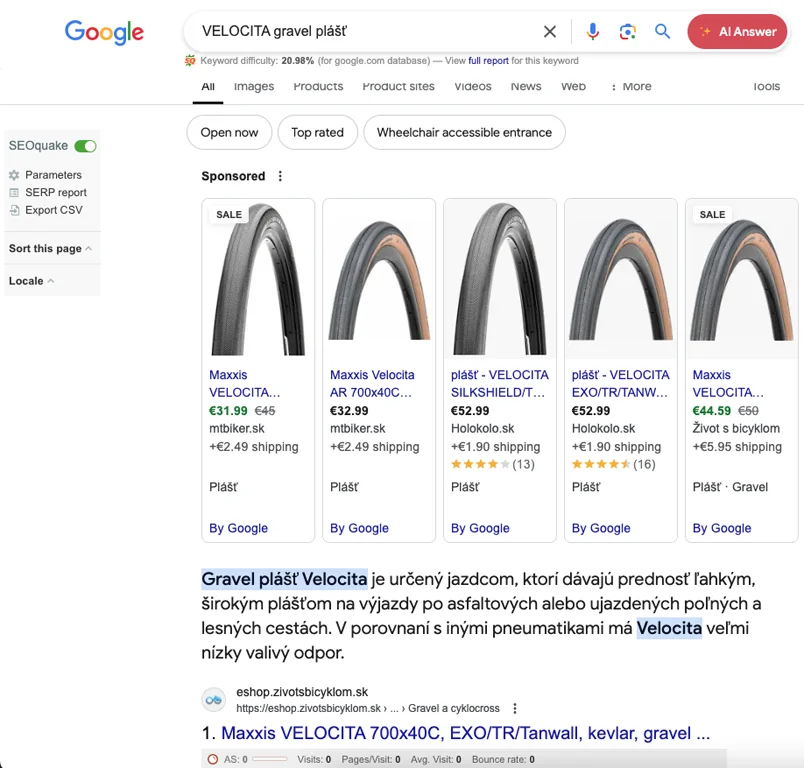
Task: Open SEOquake Parameters gear icon
Action: 14,175
